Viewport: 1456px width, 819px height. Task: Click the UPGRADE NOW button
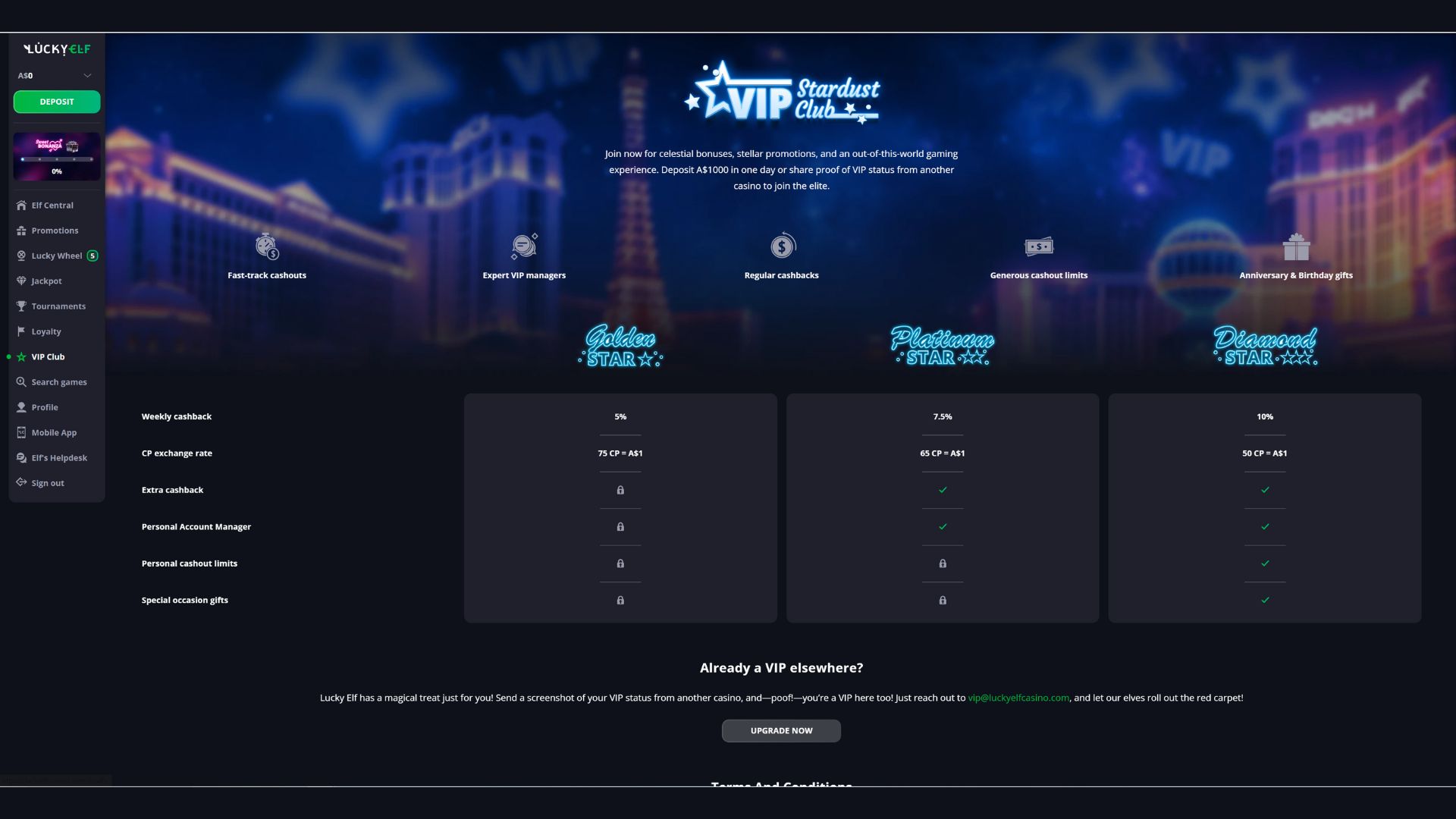pyautogui.click(x=781, y=731)
